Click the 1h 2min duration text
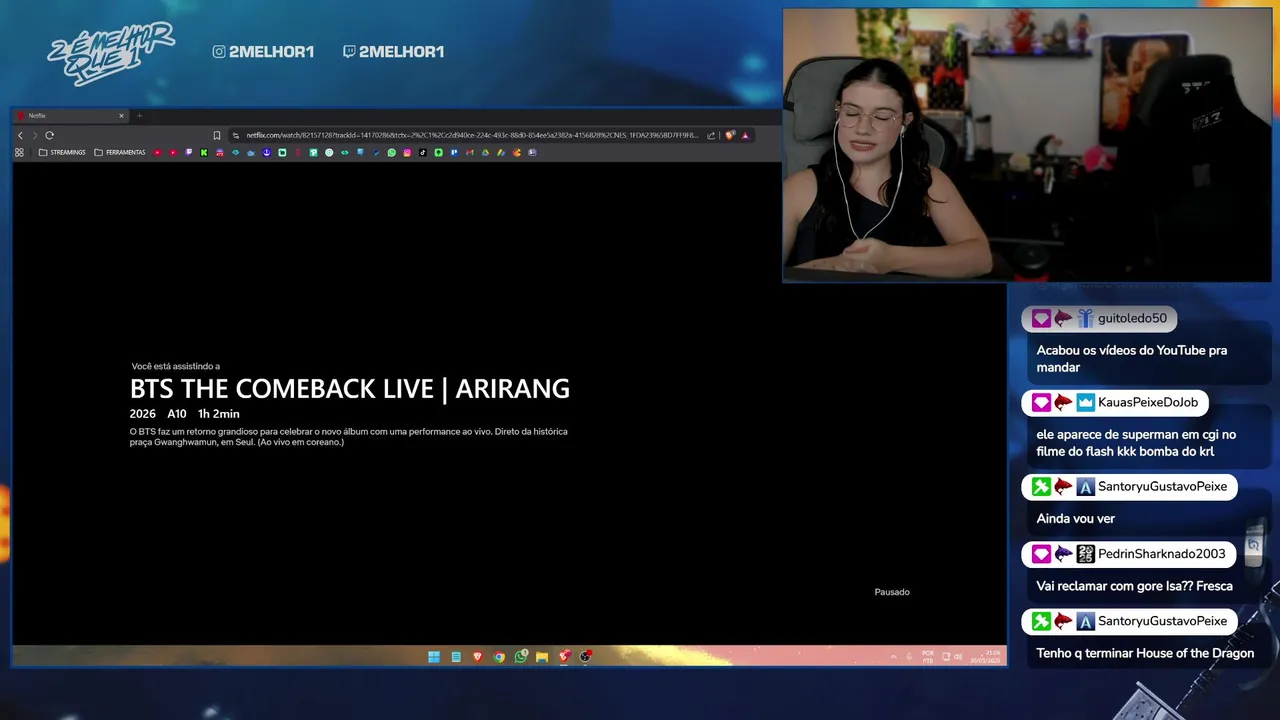This screenshot has width=1280, height=720. click(219, 414)
